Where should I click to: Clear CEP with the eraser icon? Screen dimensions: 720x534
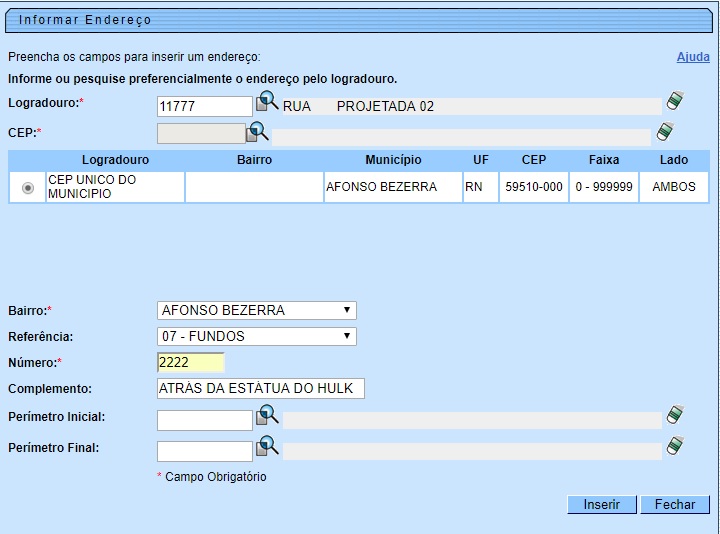pyautogui.click(x=665, y=132)
